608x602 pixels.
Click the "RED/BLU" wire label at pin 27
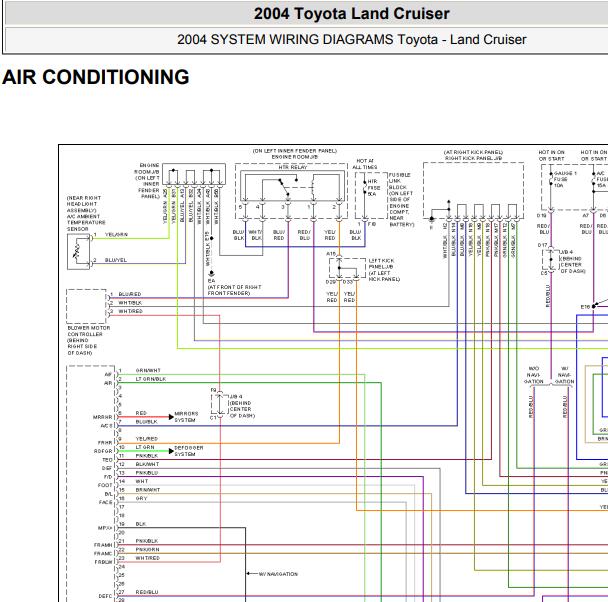[147, 592]
